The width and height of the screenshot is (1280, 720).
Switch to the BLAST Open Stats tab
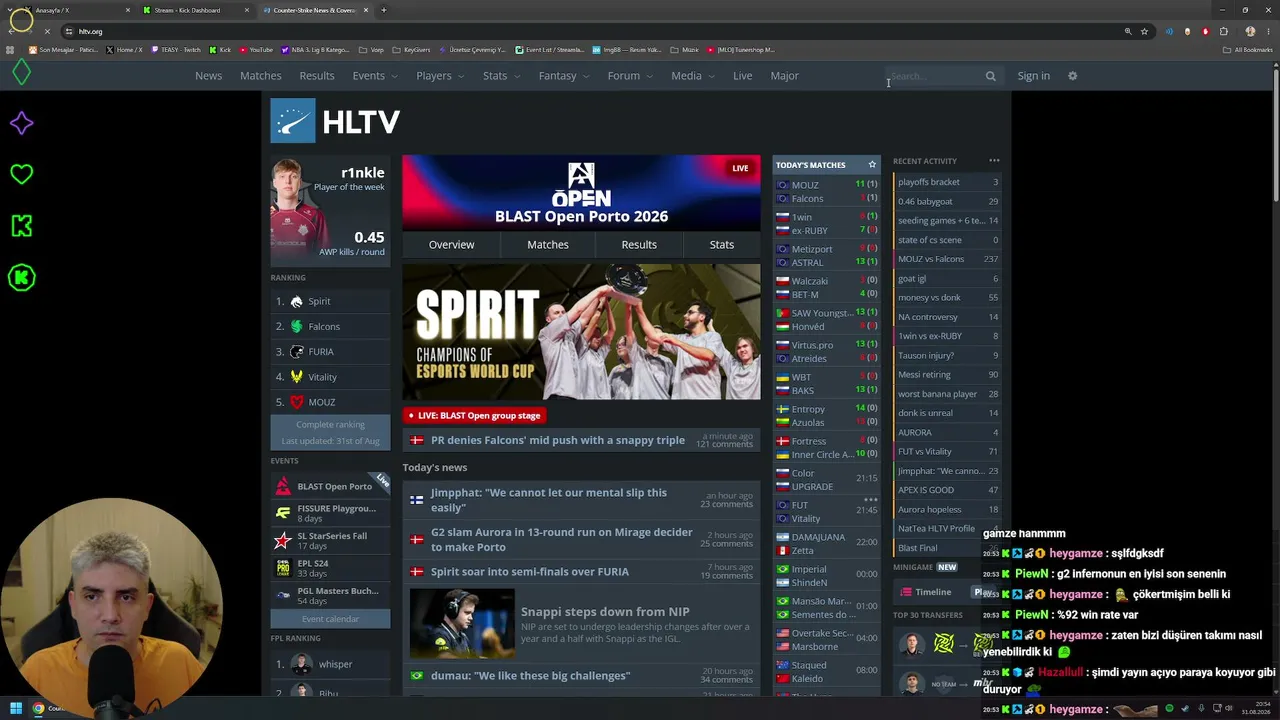click(x=722, y=245)
